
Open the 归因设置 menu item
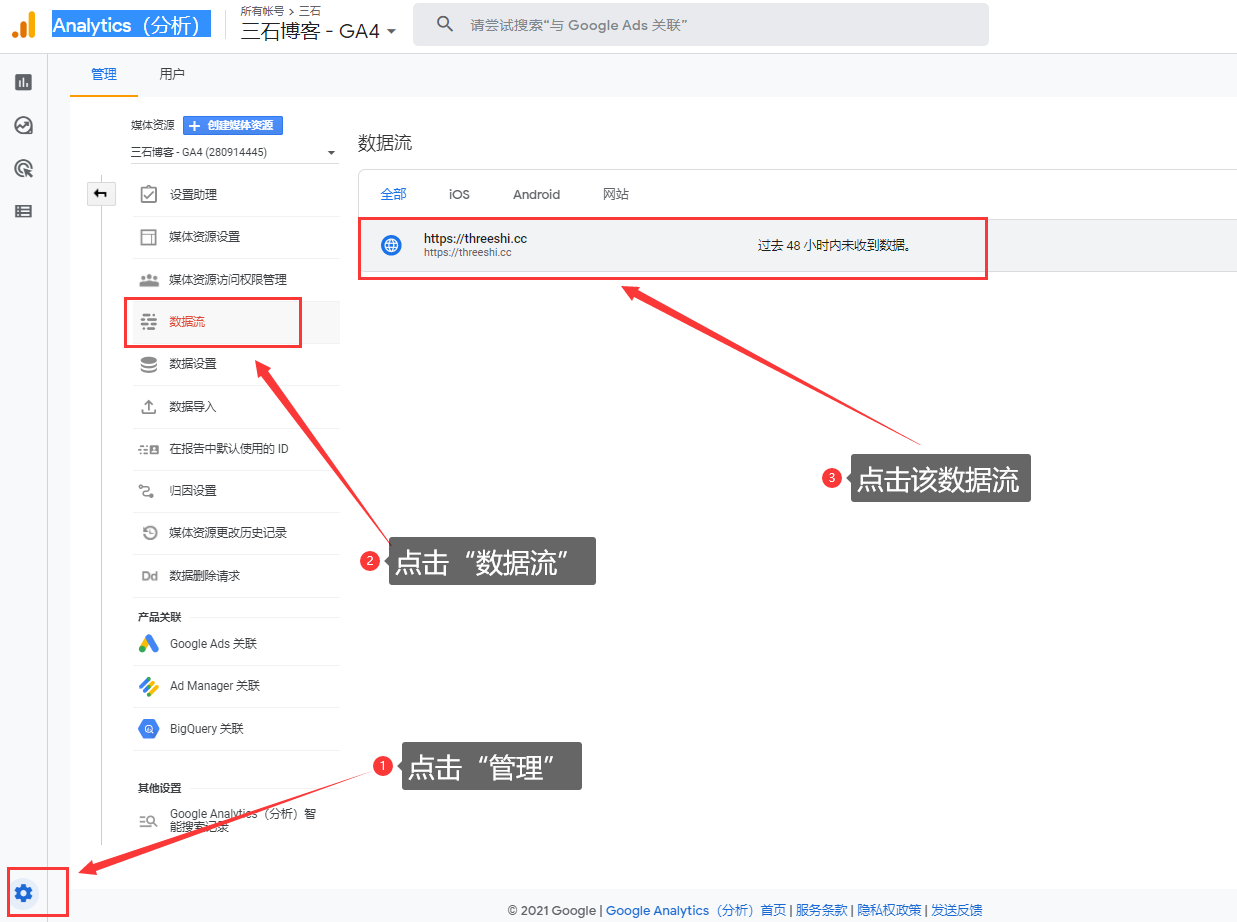pos(236,491)
